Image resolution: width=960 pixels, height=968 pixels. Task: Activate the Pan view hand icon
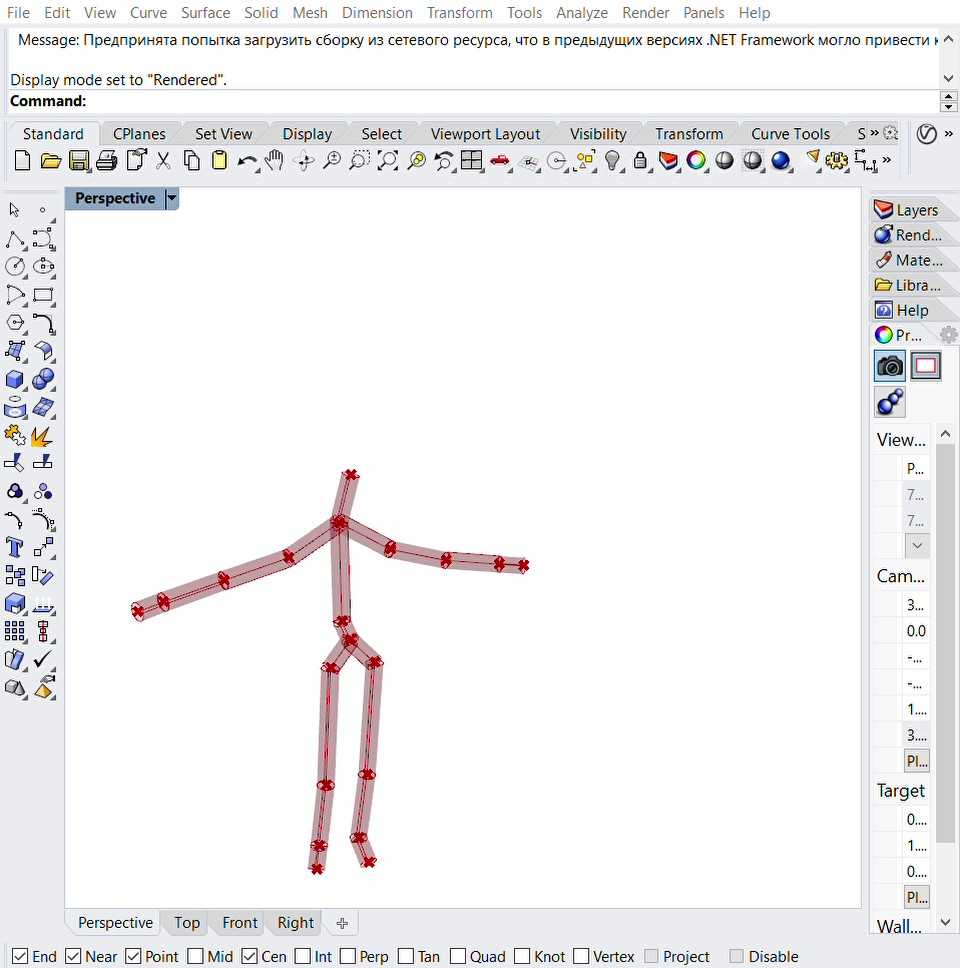[275, 161]
